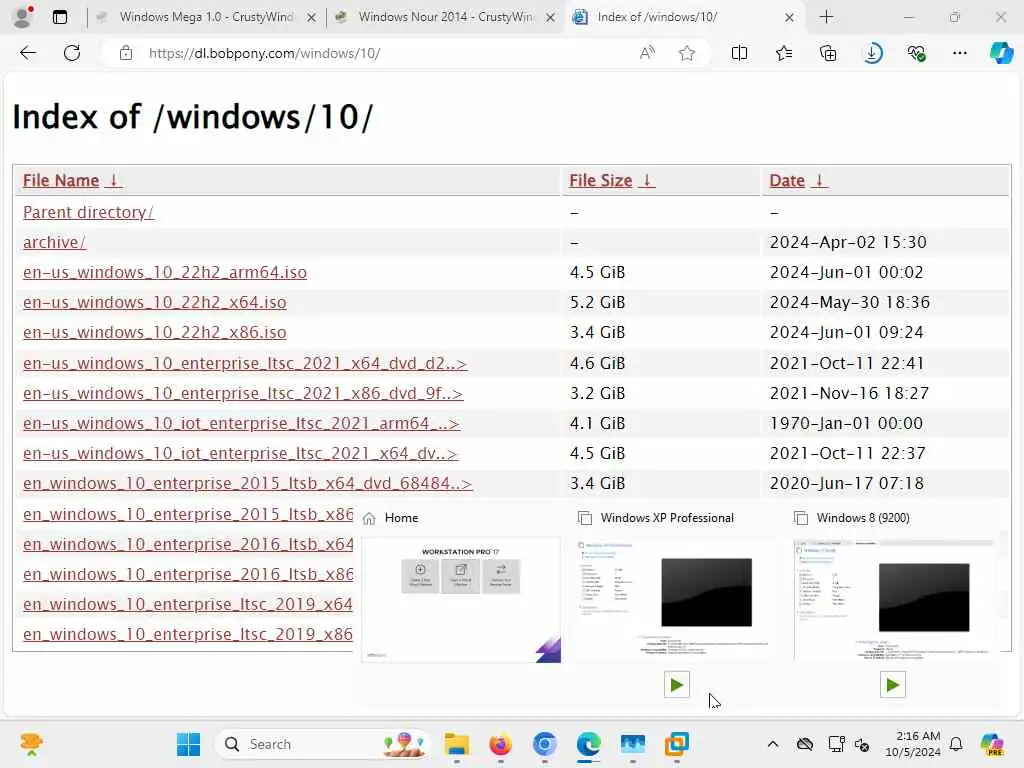Click the Microsoft Edge taskbar icon
1024x768 pixels.
pos(588,744)
